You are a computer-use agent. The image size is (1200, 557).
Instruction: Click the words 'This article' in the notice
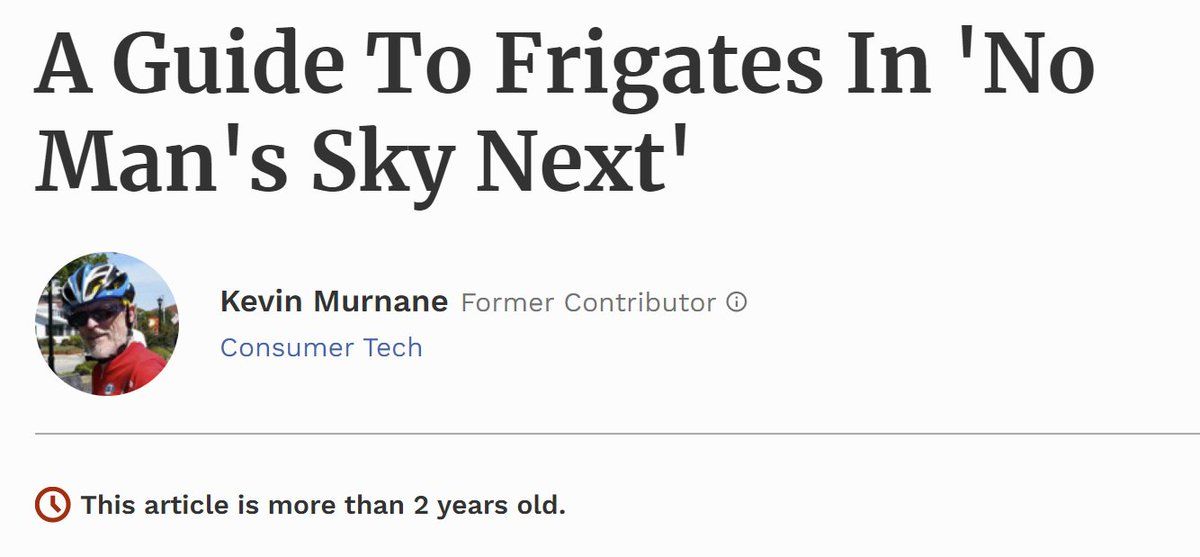pyautogui.click(x=155, y=505)
